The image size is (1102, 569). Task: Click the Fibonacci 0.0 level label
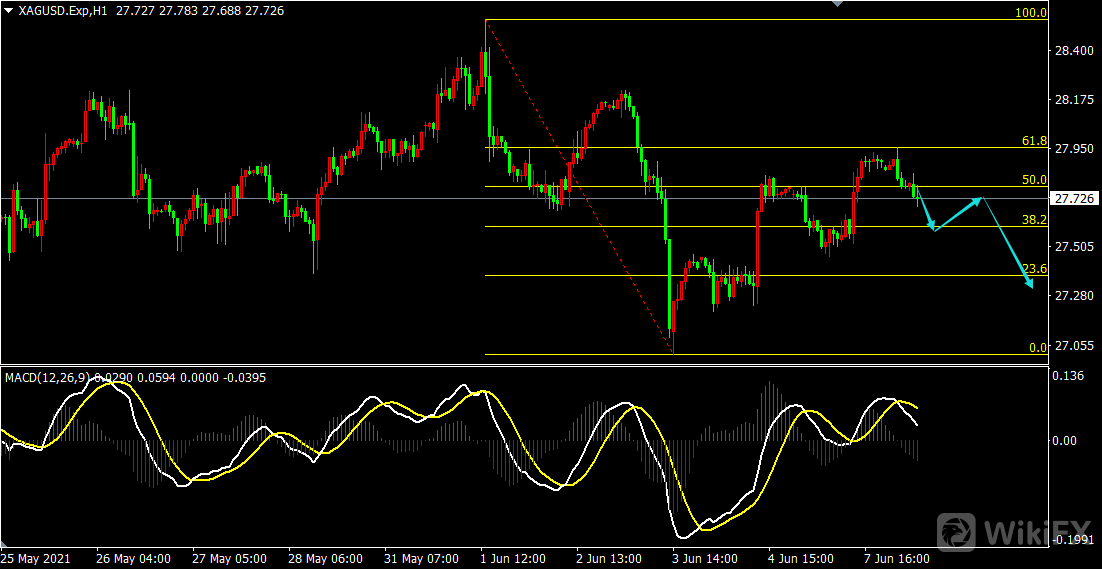1038,347
